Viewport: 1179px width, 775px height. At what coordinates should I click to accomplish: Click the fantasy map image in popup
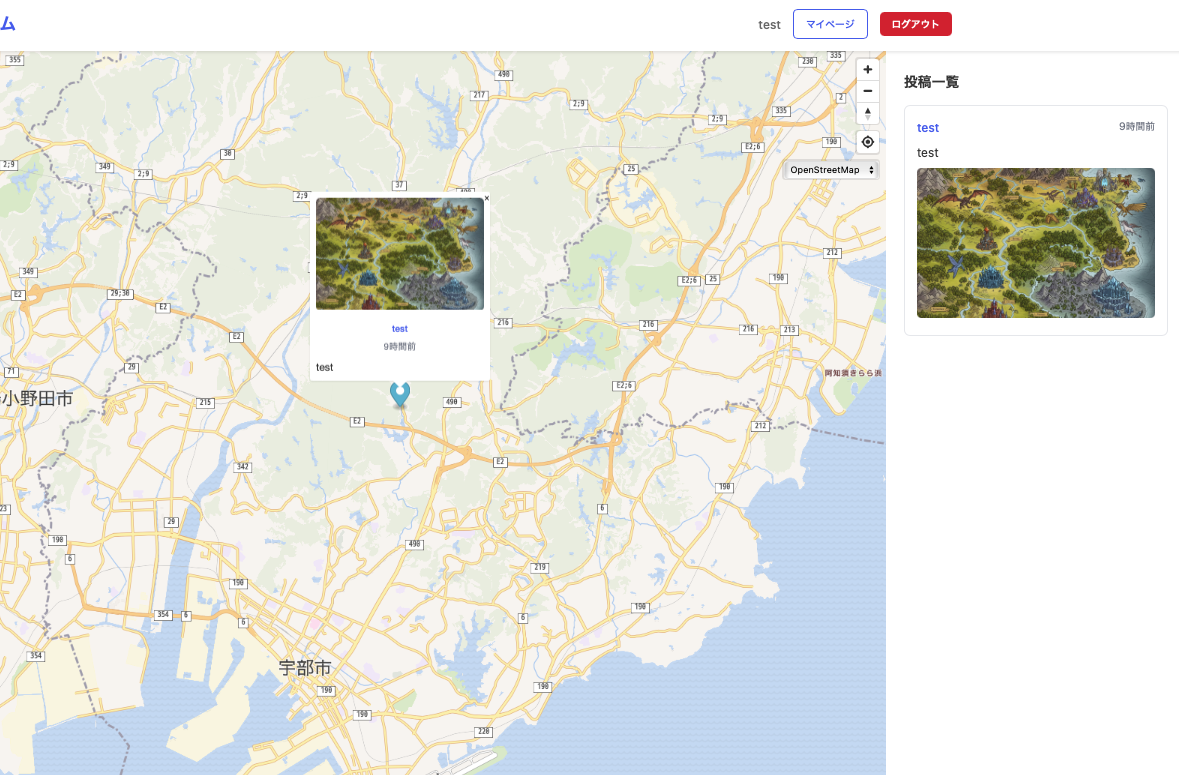400,254
